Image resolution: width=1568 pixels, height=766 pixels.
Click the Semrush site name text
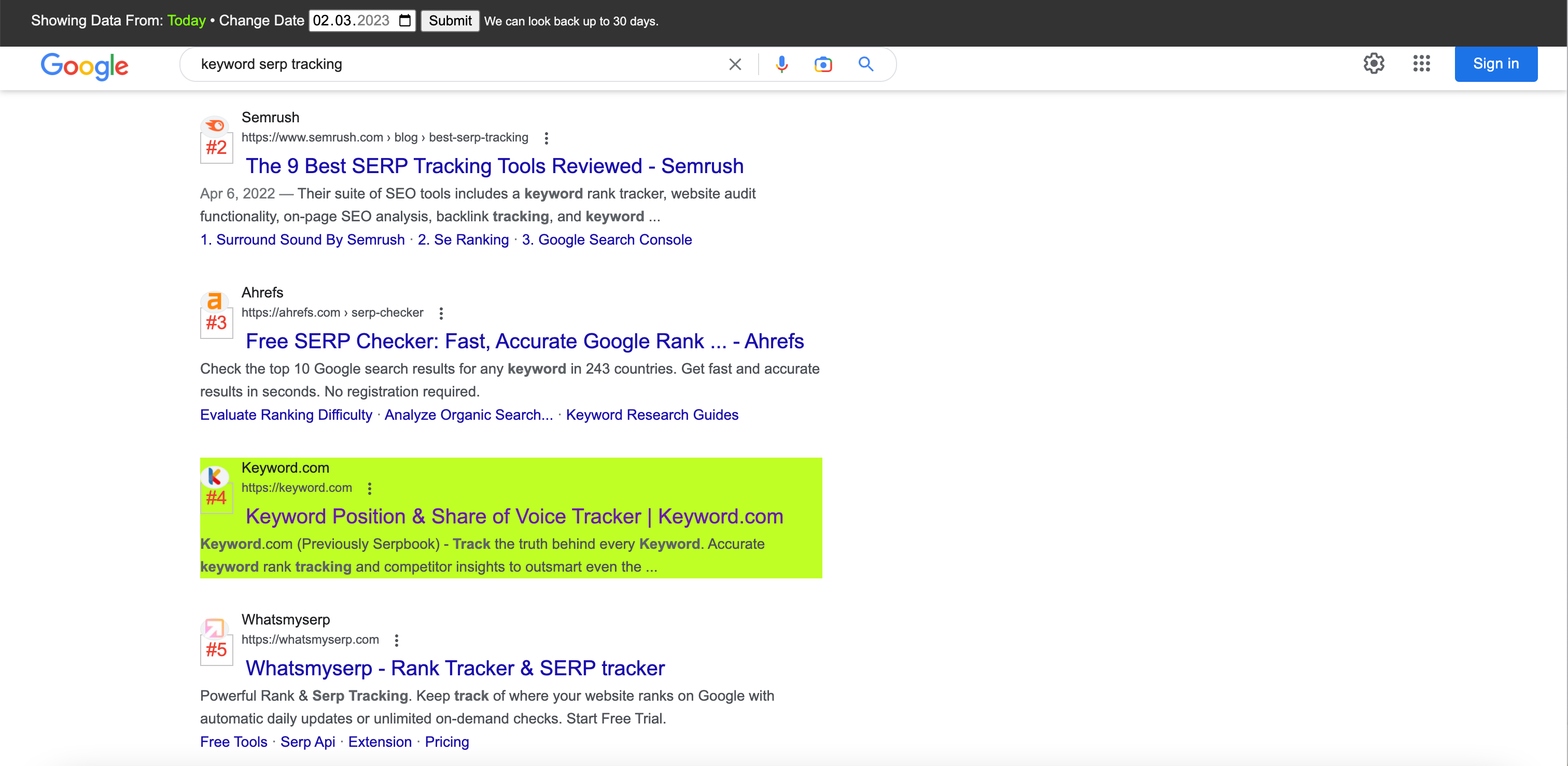click(x=270, y=118)
